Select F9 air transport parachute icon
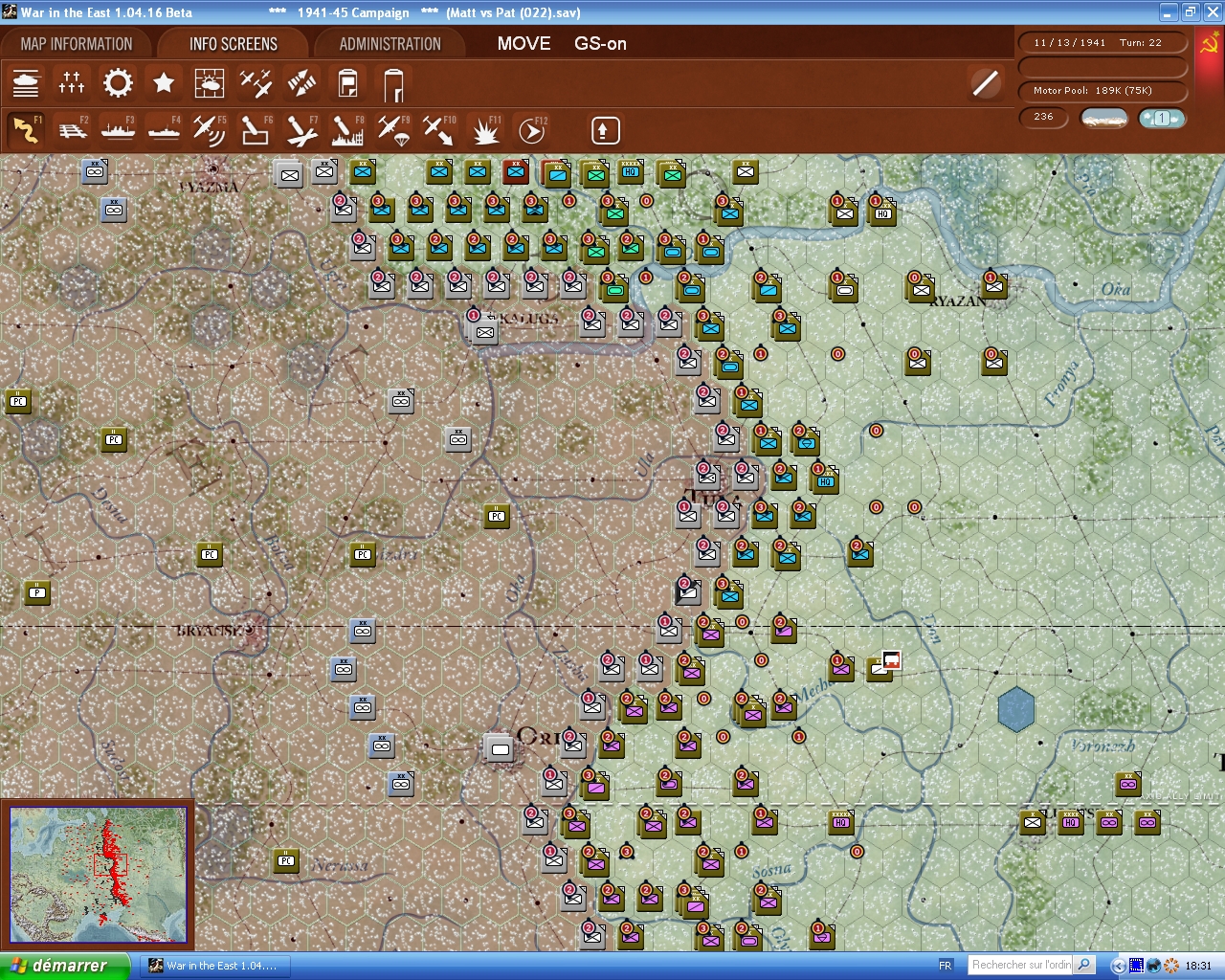1225x980 pixels. click(x=393, y=129)
